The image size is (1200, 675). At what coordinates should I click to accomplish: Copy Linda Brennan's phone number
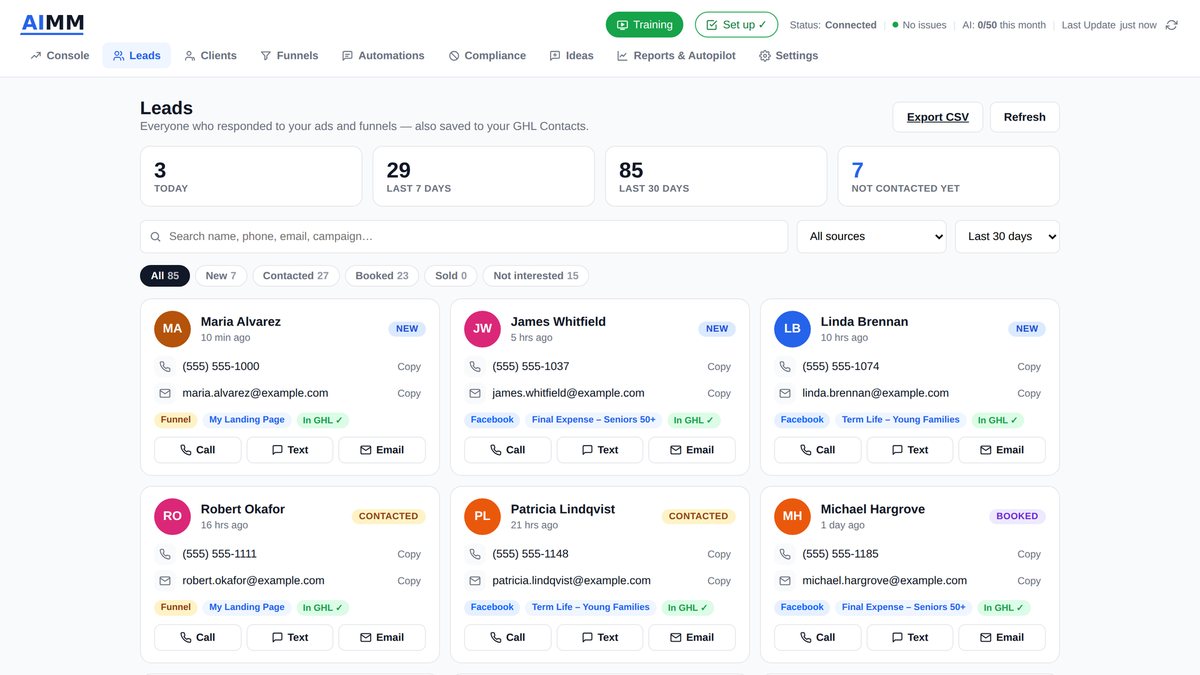[x=1029, y=367]
